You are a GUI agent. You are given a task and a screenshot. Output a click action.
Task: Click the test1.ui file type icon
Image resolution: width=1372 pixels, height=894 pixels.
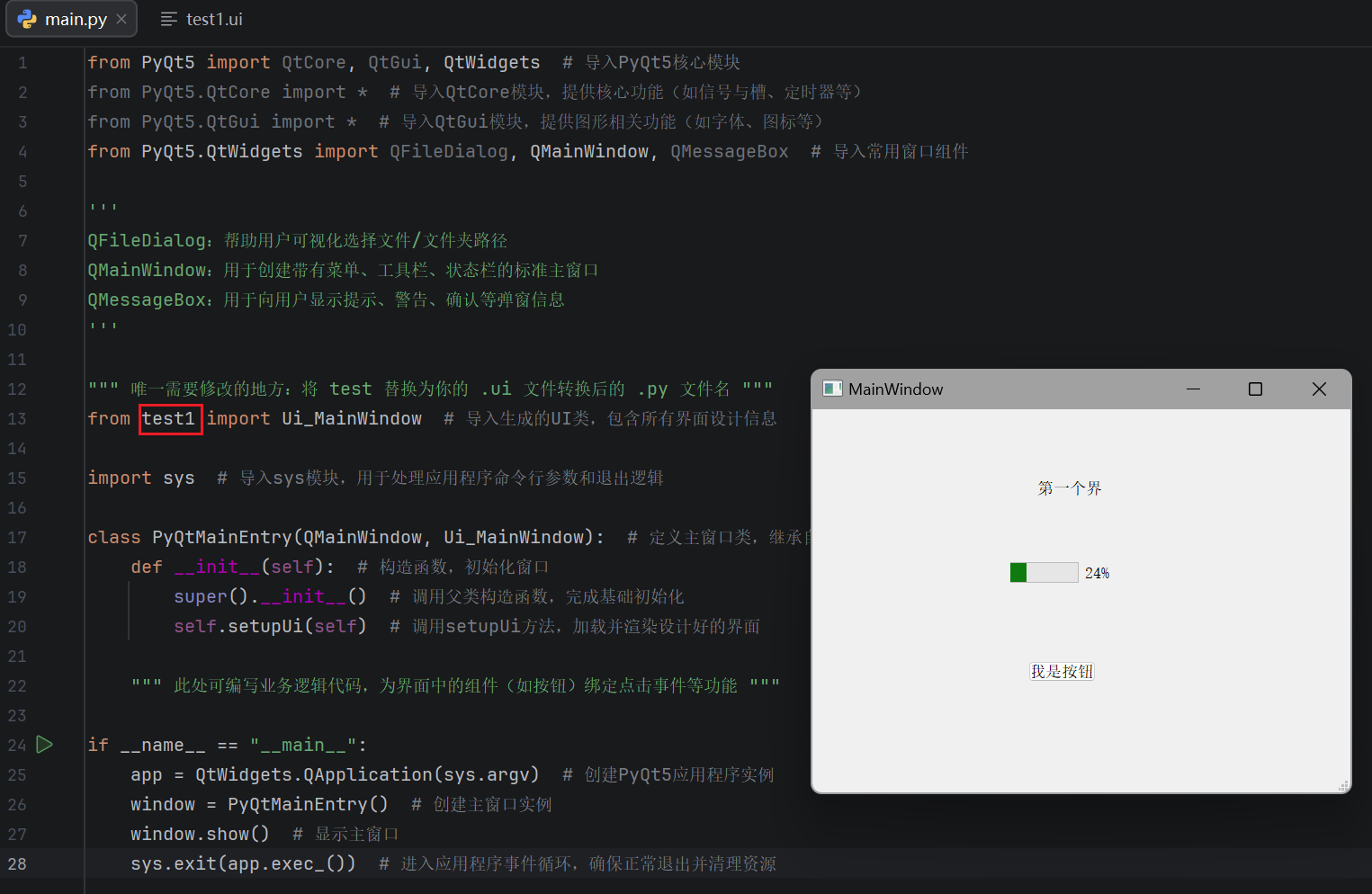pos(168,19)
